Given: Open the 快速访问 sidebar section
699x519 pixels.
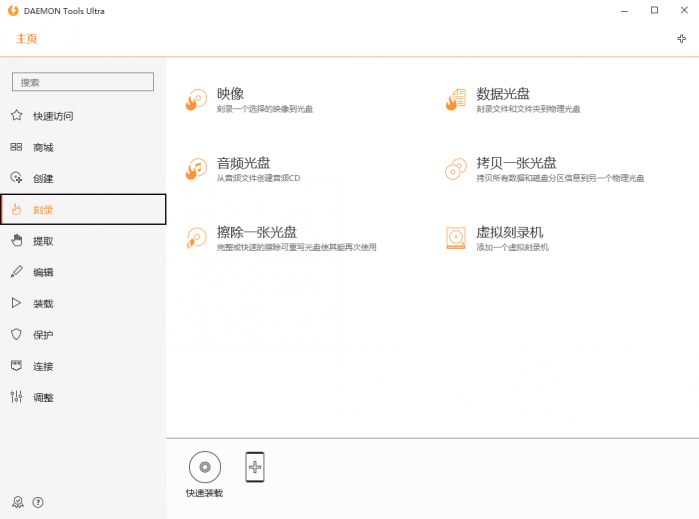Looking at the screenshot, I should 83,116.
